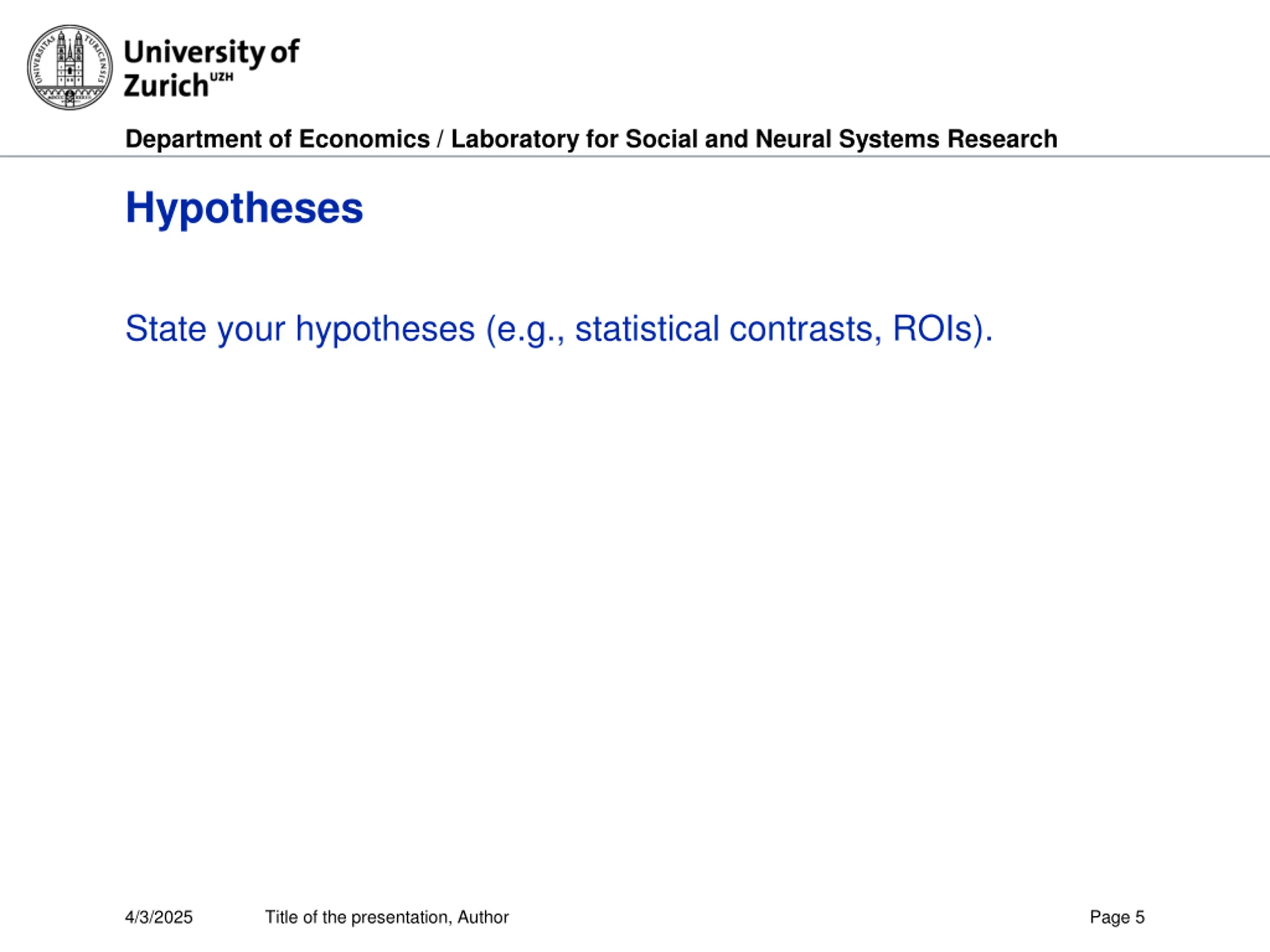Click the "Department of Economics" header text
The height and width of the screenshot is (952, 1270).
click(277, 139)
